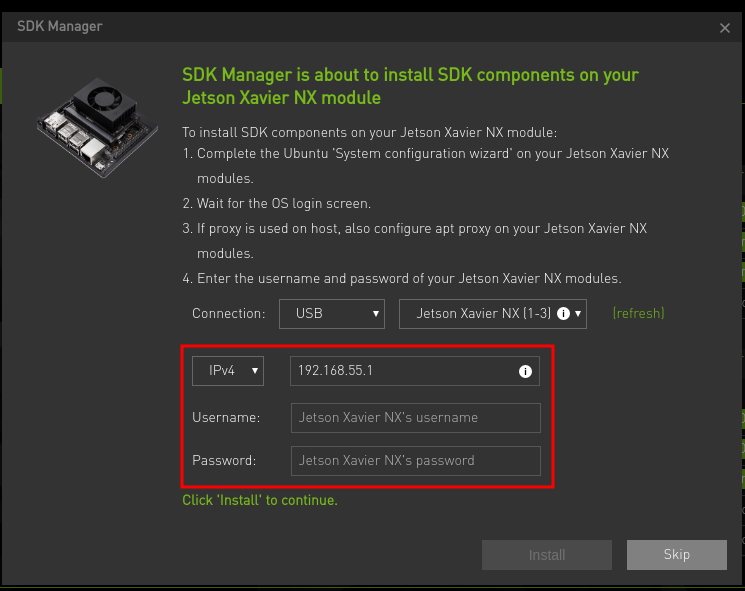Click step 1 about Ubuntu System configuration wizard
The image size is (745, 591).
click(x=426, y=166)
